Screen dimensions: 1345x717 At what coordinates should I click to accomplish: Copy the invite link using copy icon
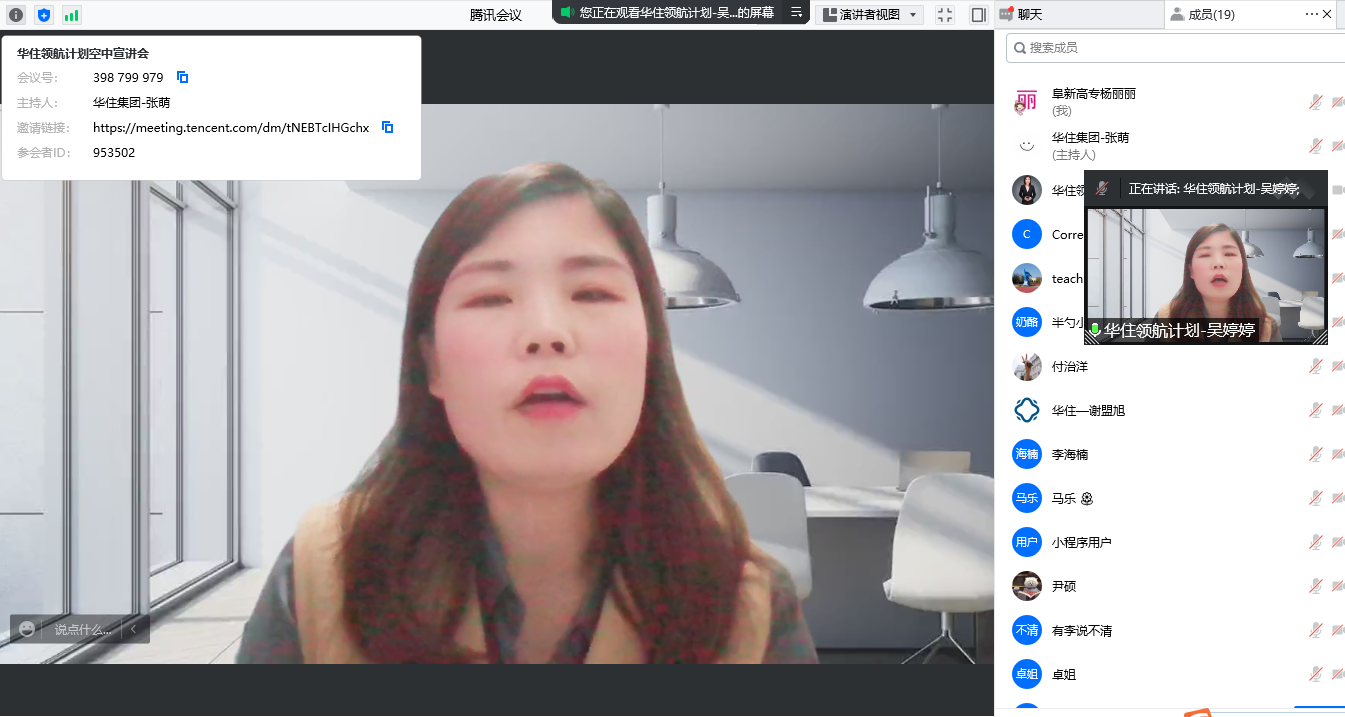click(386, 127)
